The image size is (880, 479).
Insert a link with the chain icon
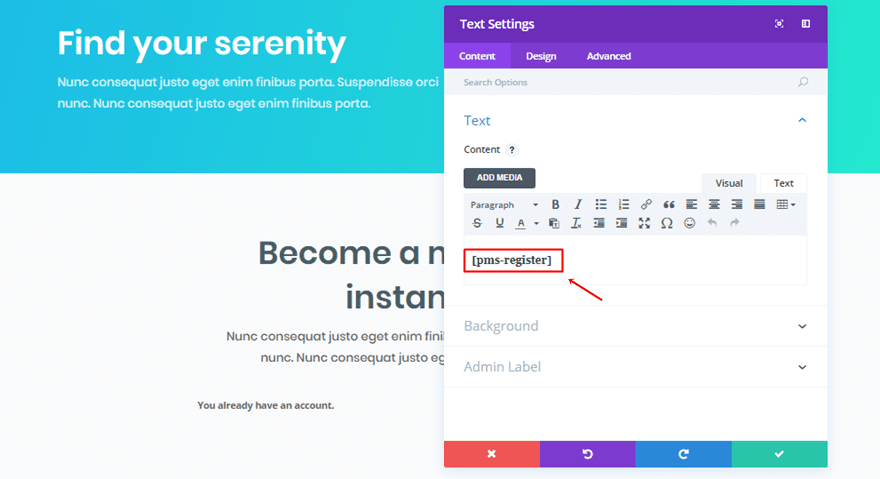coord(646,204)
